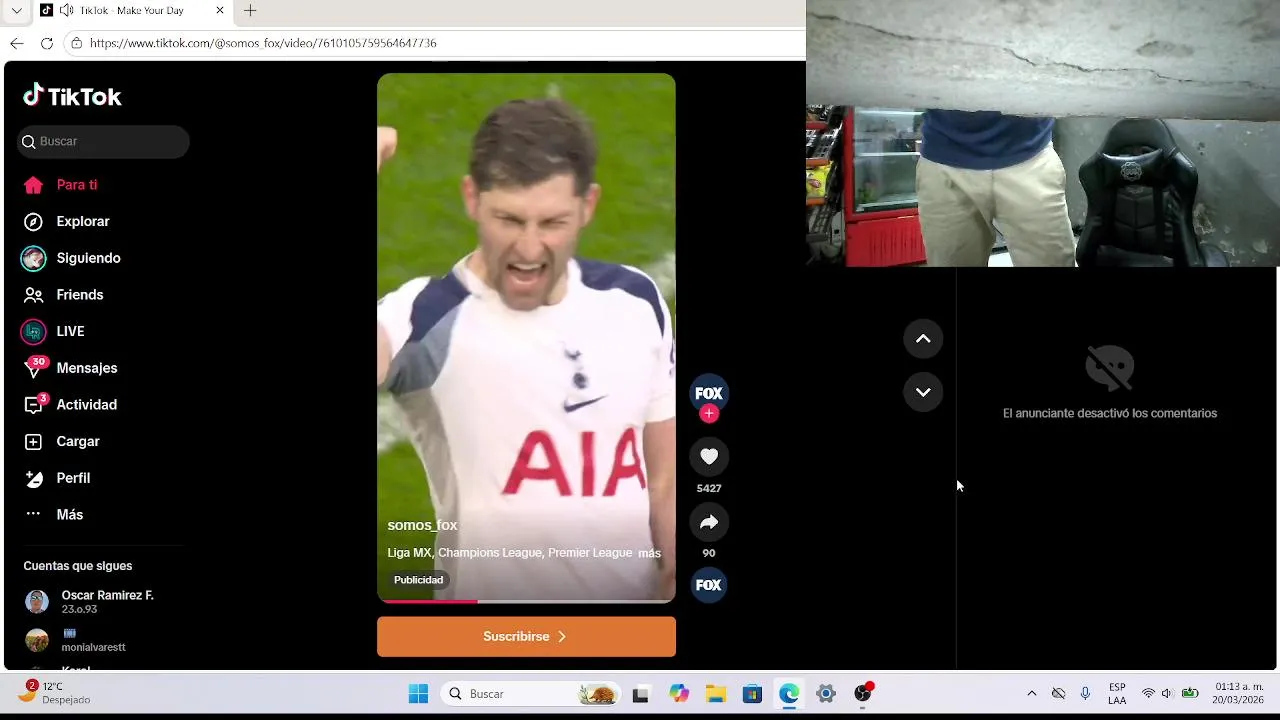Image resolution: width=1280 pixels, height=720 pixels.
Task: Reload the page
Action: (x=46, y=43)
